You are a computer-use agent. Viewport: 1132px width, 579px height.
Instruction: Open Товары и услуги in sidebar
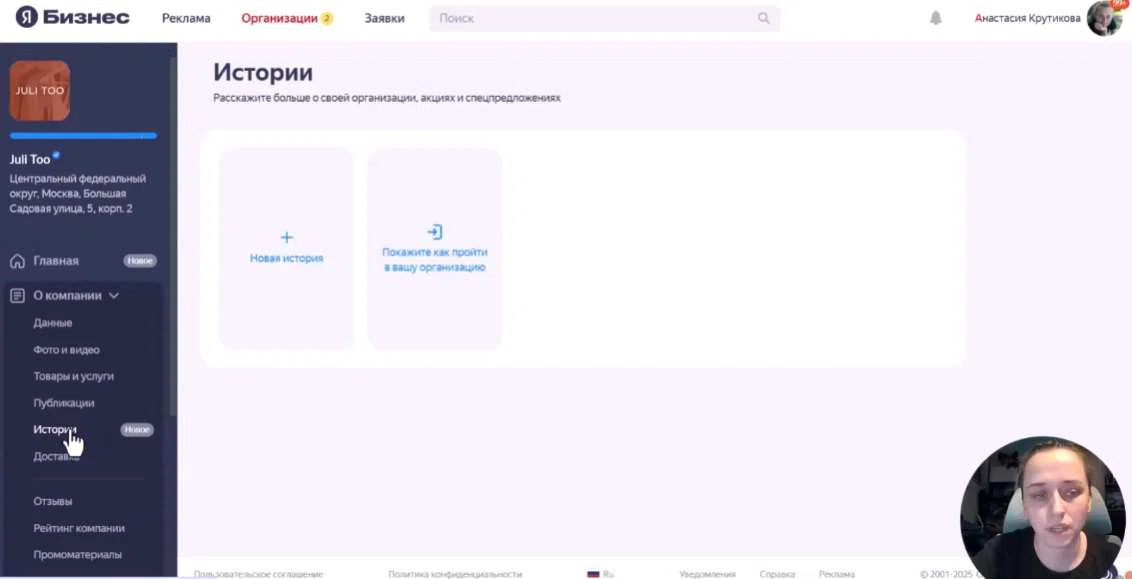(73, 376)
